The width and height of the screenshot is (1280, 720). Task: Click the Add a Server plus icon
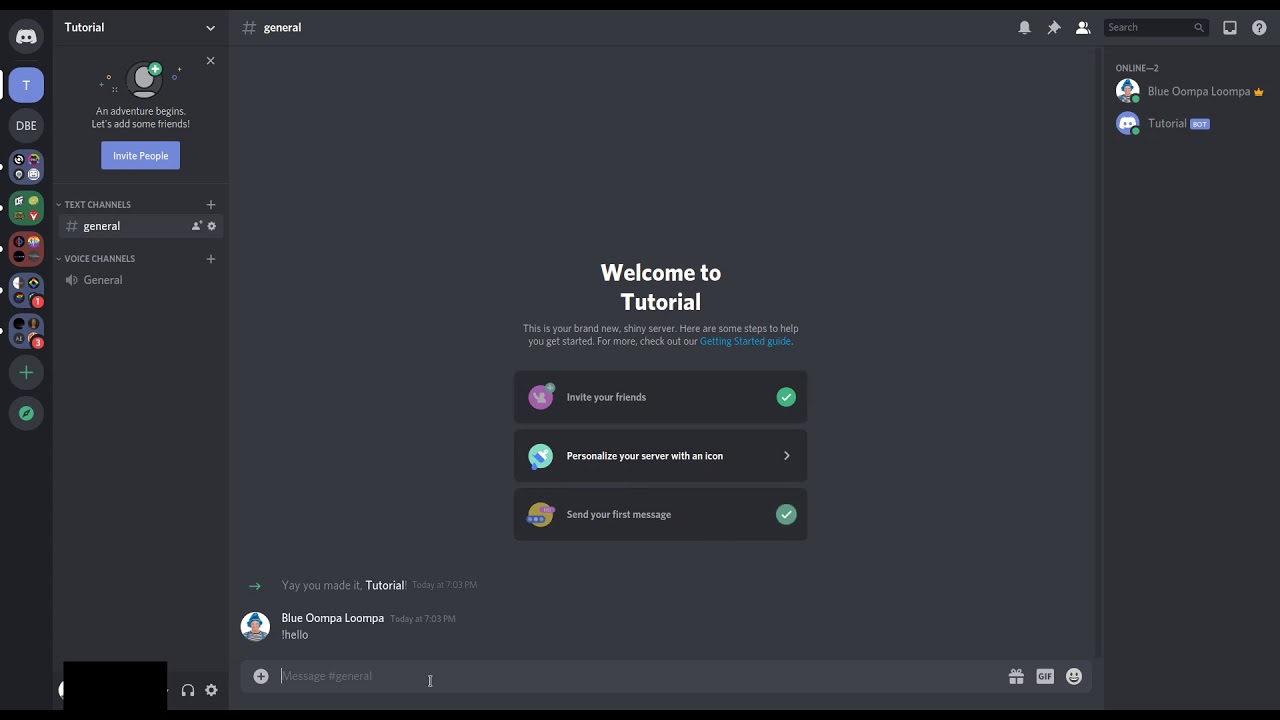[x=26, y=372]
